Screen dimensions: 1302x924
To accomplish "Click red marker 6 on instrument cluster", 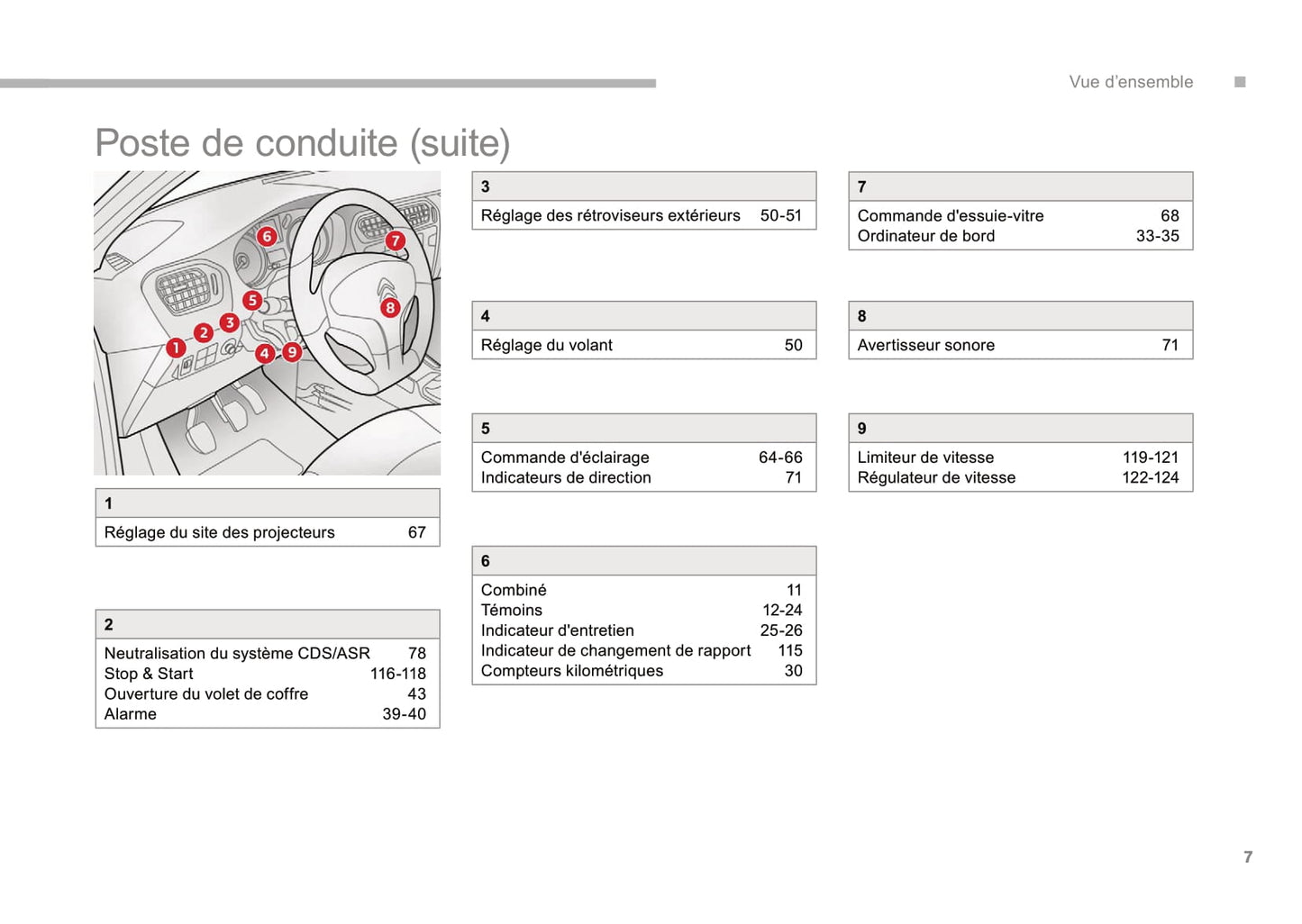I will [x=267, y=236].
